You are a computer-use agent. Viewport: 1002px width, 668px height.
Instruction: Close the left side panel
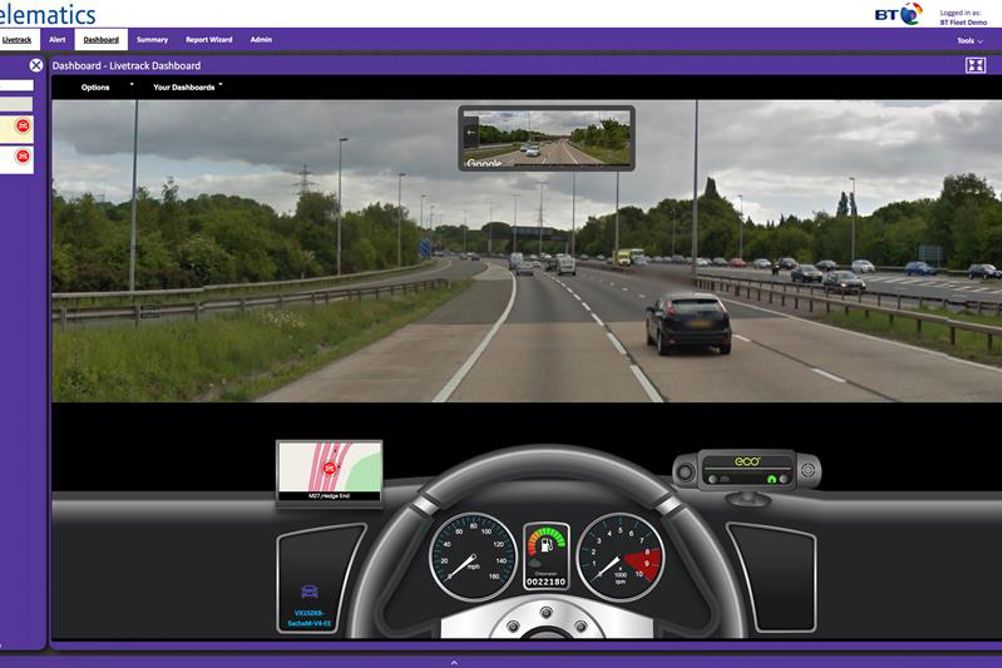(x=36, y=65)
